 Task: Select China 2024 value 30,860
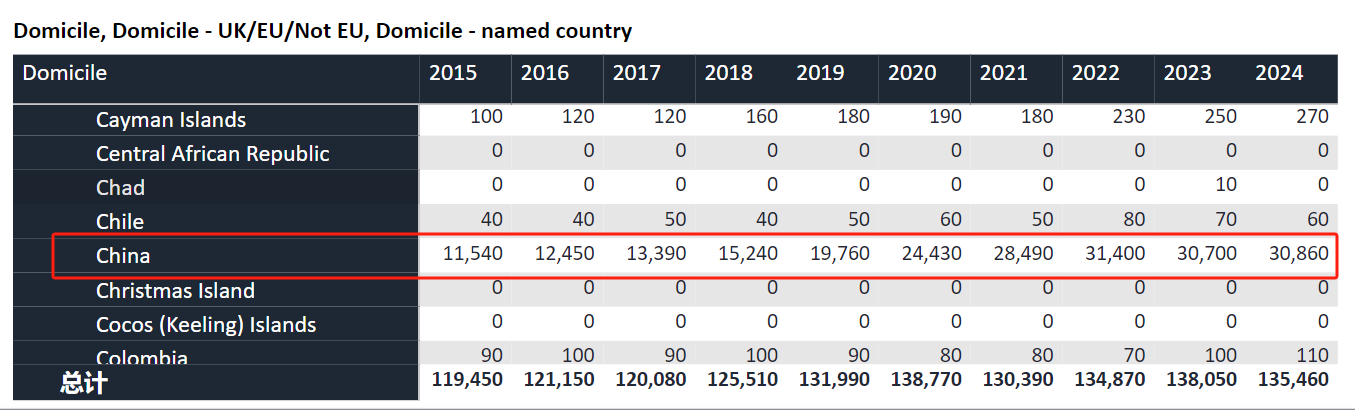(x=1299, y=254)
